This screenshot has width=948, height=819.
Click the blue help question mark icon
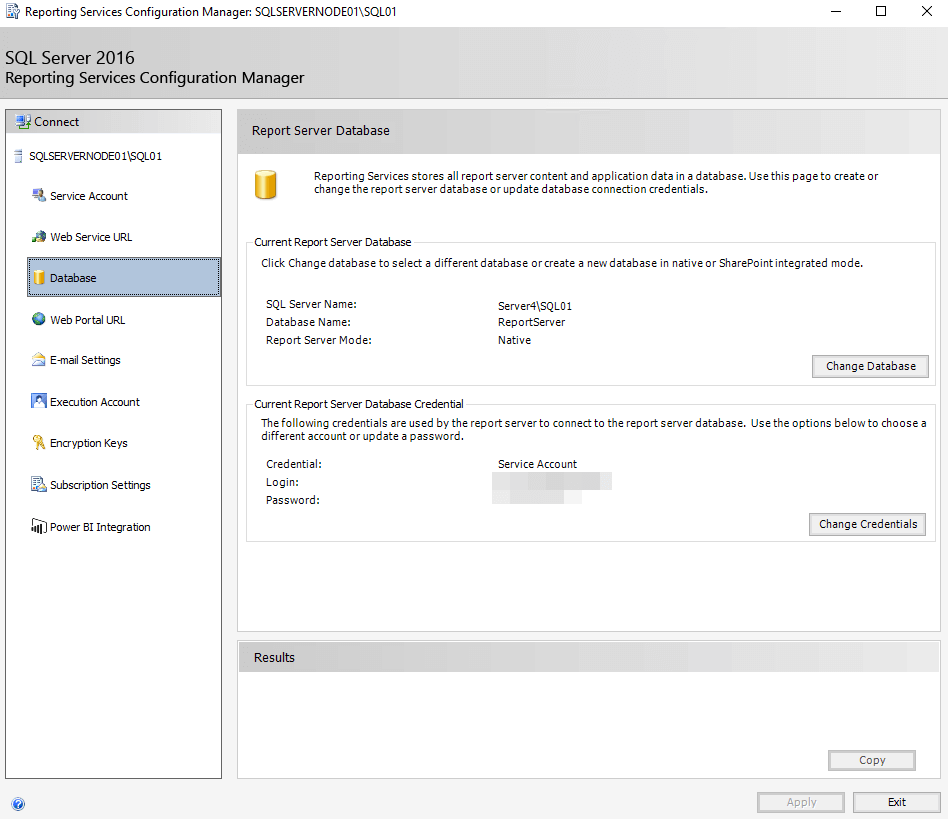coord(18,804)
